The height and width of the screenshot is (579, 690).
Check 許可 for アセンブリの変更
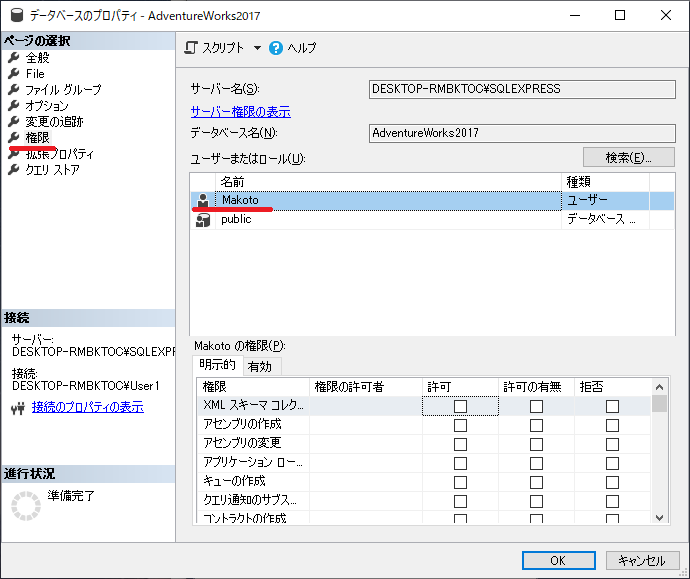[x=460, y=444]
